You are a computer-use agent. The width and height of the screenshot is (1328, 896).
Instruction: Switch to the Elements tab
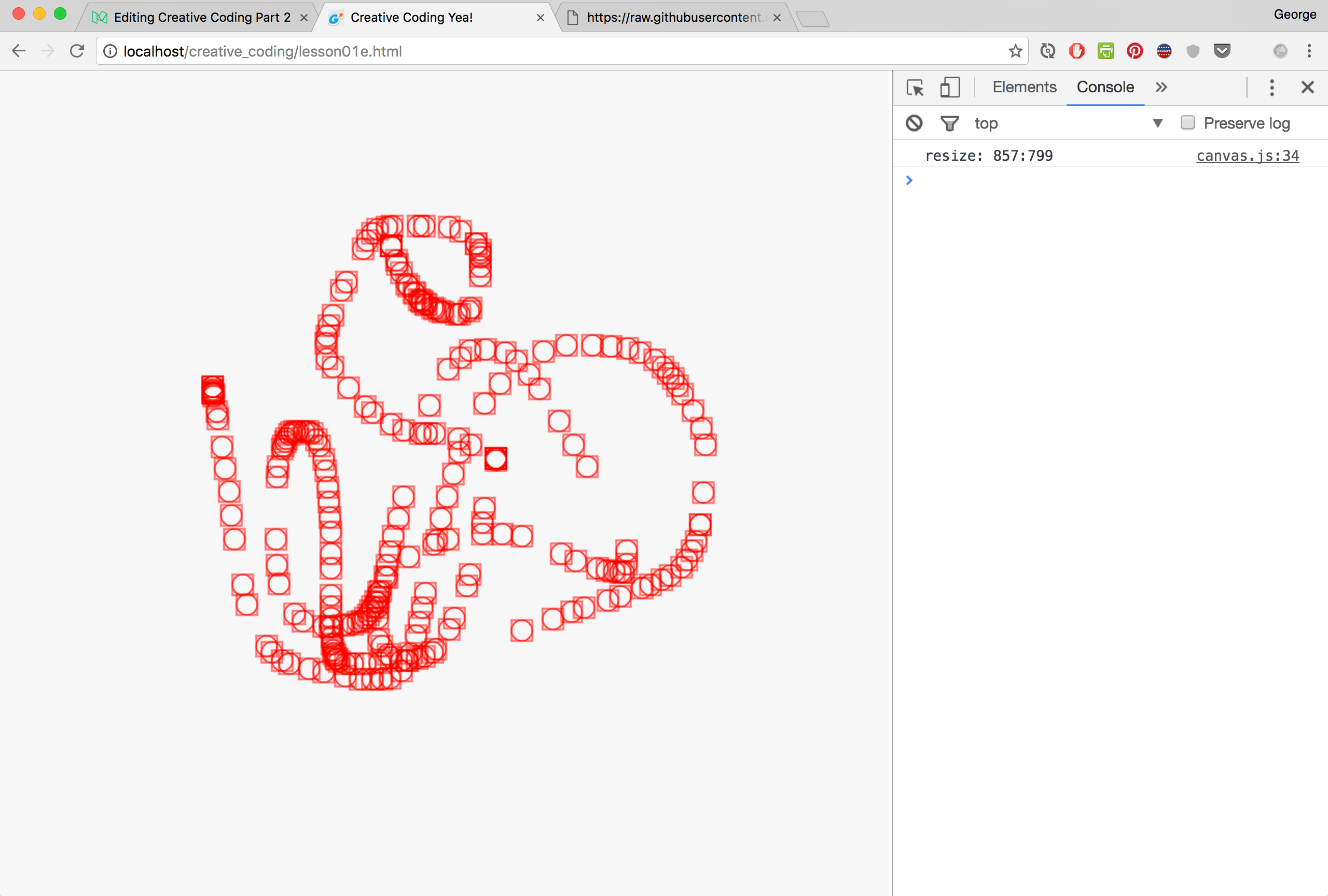coord(1024,88)
